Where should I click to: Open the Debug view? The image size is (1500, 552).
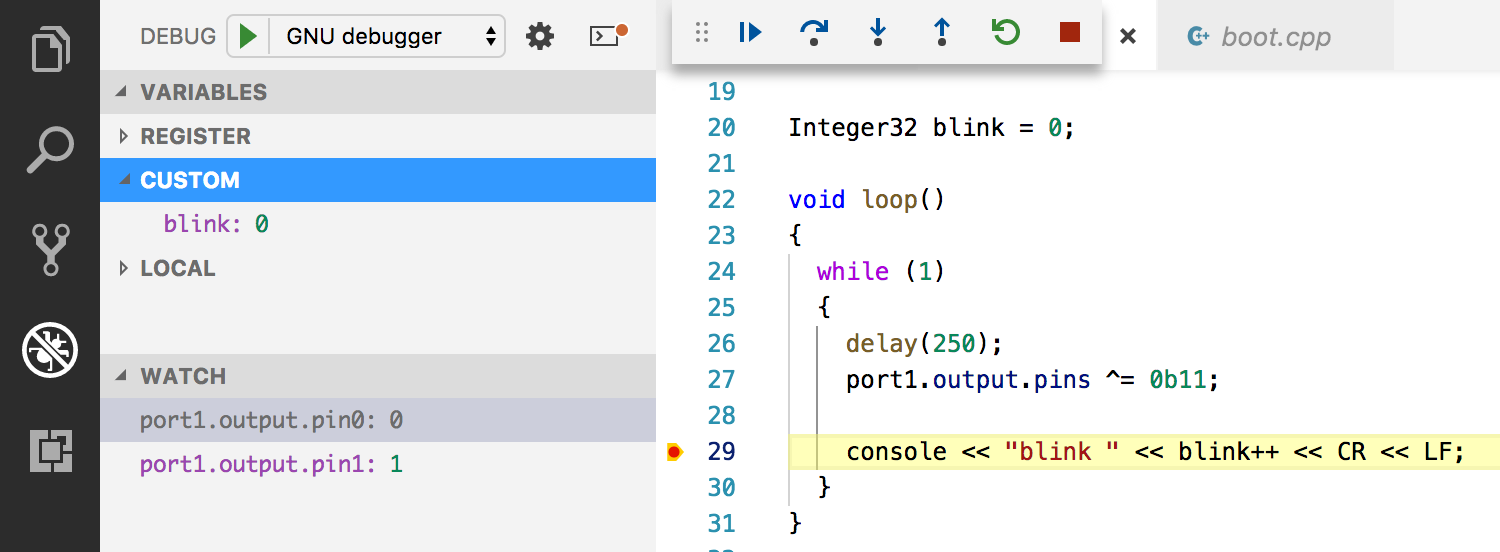[x=50, y=350]
